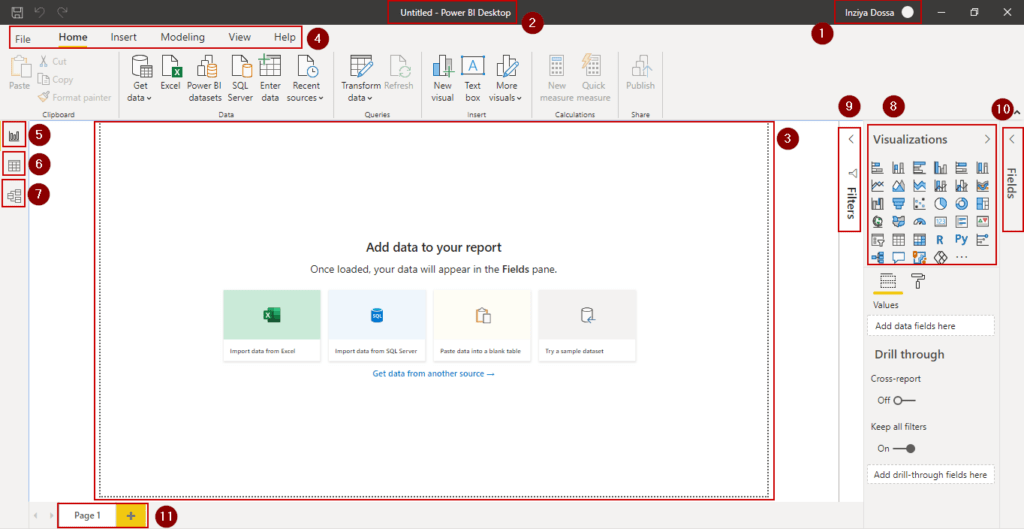Switch to the Data view icon
The image size is (1024, 529).
pos(14,165)
